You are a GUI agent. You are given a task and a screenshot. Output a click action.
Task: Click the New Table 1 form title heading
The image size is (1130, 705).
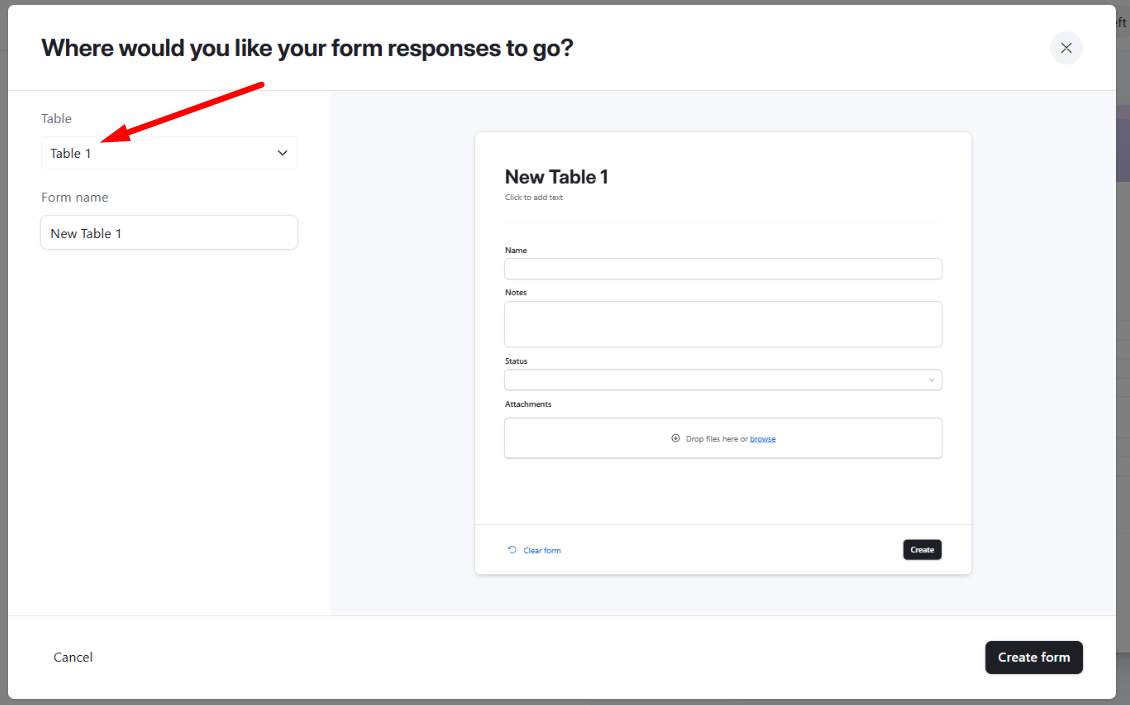(556, 177)
